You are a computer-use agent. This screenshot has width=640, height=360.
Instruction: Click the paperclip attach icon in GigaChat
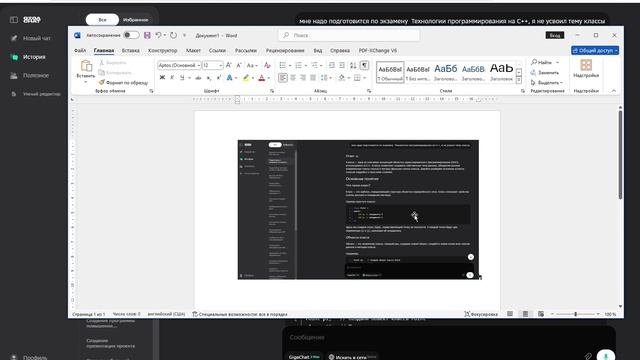pos(588,357)
